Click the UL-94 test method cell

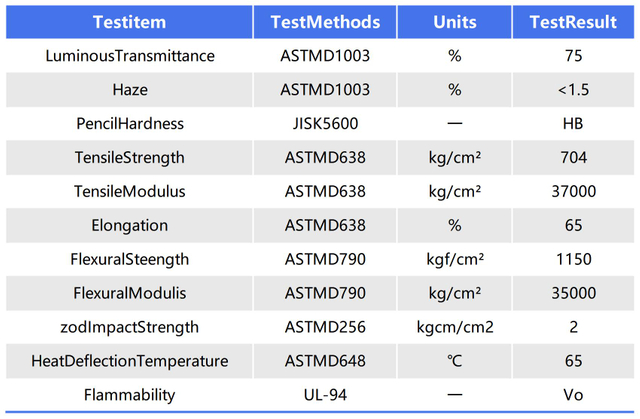pyautogui.click(x=325, y=395)
